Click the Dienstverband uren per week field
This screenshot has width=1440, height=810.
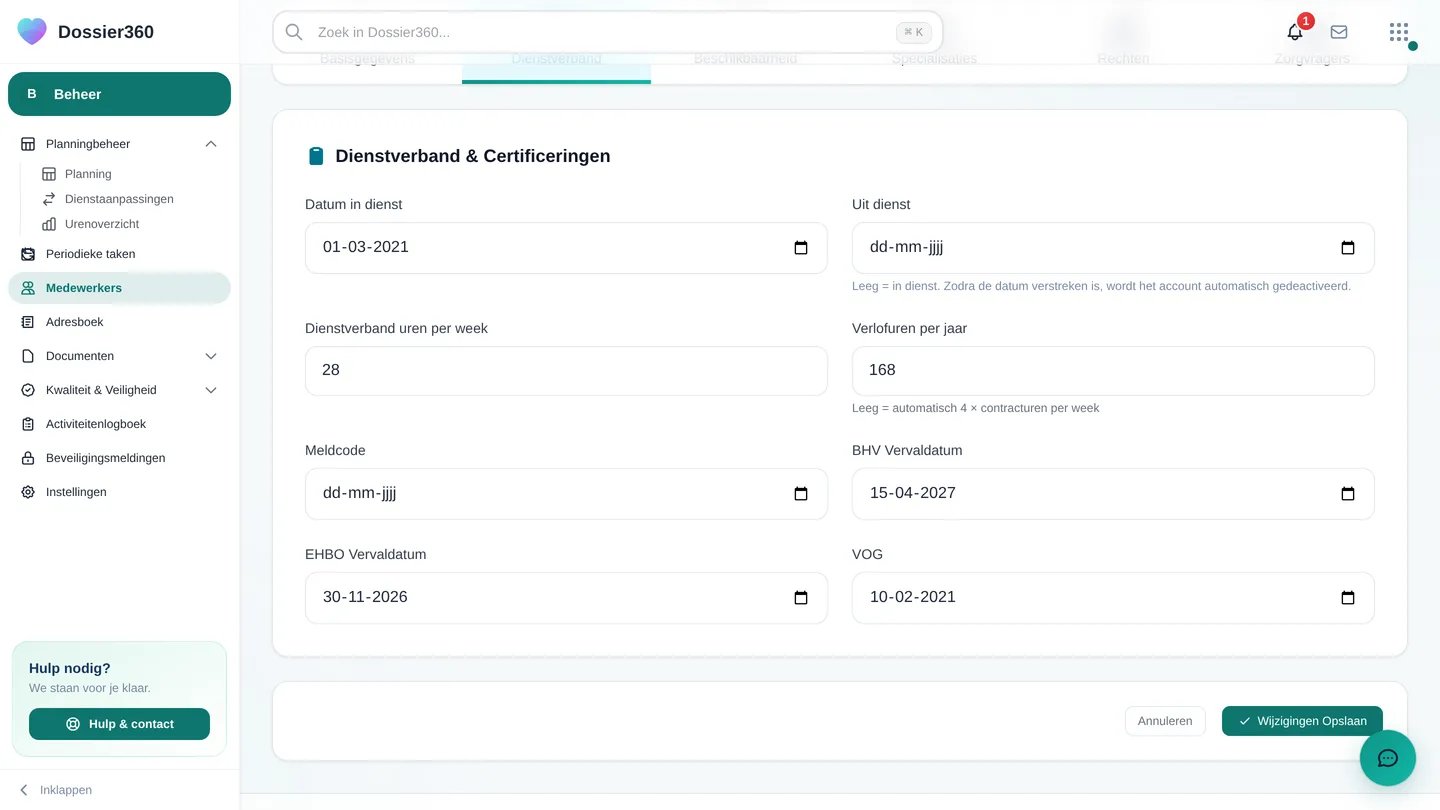tap(566, 371)
